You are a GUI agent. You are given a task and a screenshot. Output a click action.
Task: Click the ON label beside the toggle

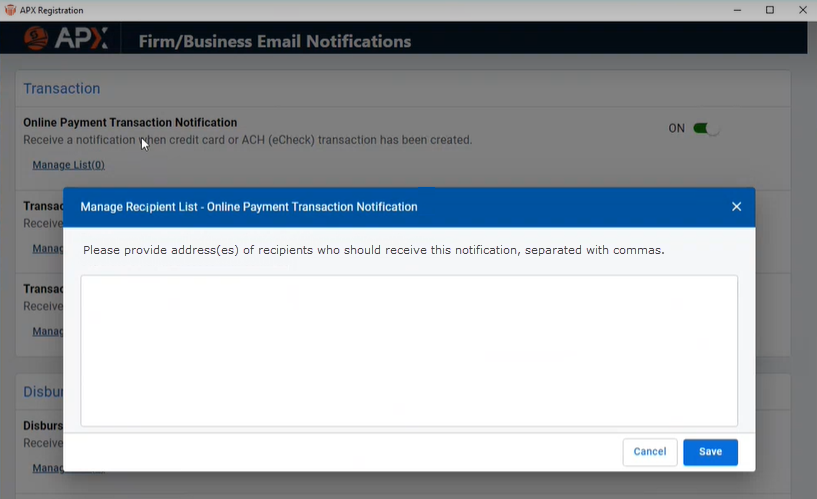677,128
